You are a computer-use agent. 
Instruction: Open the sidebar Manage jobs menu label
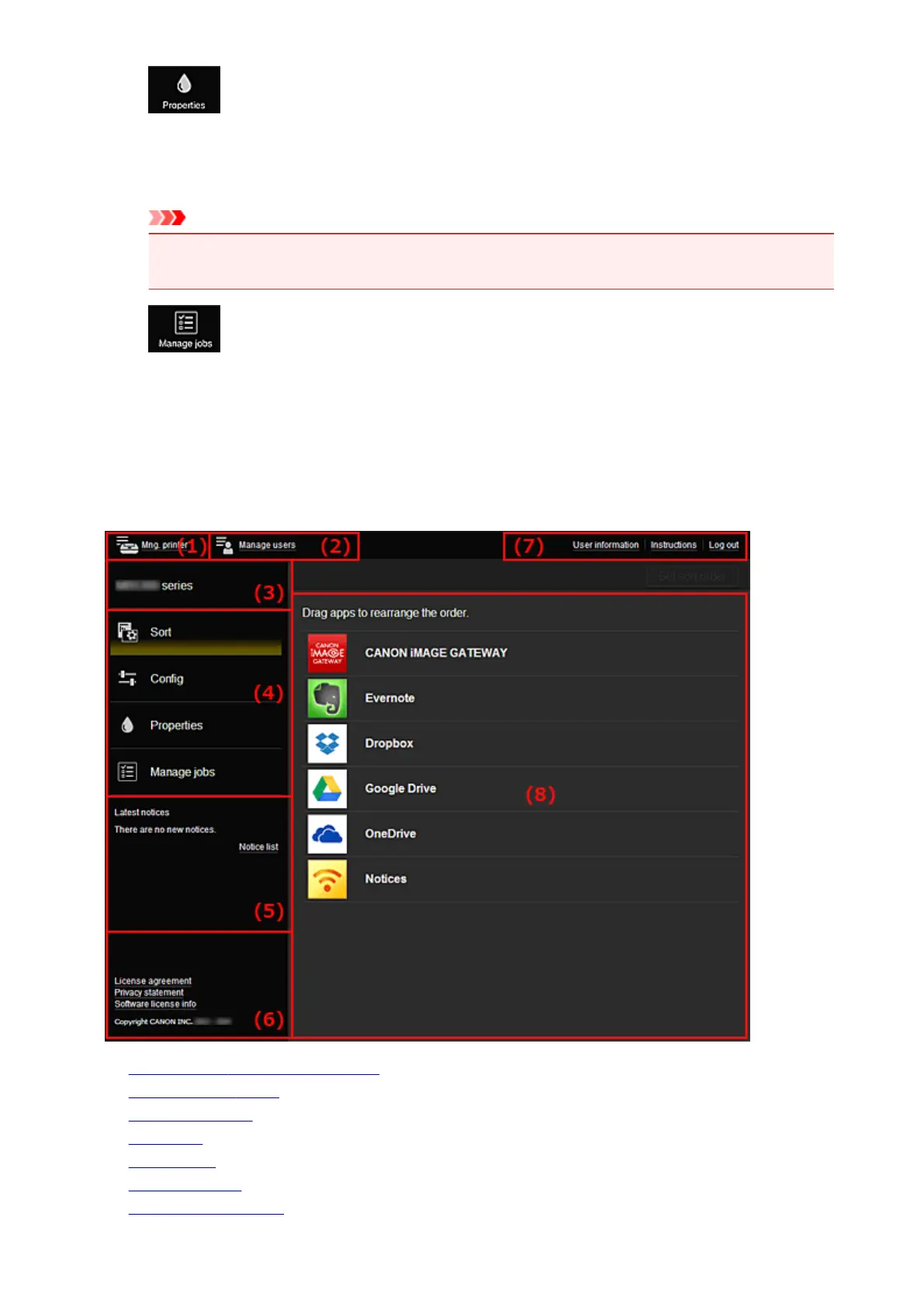point(182,771)
